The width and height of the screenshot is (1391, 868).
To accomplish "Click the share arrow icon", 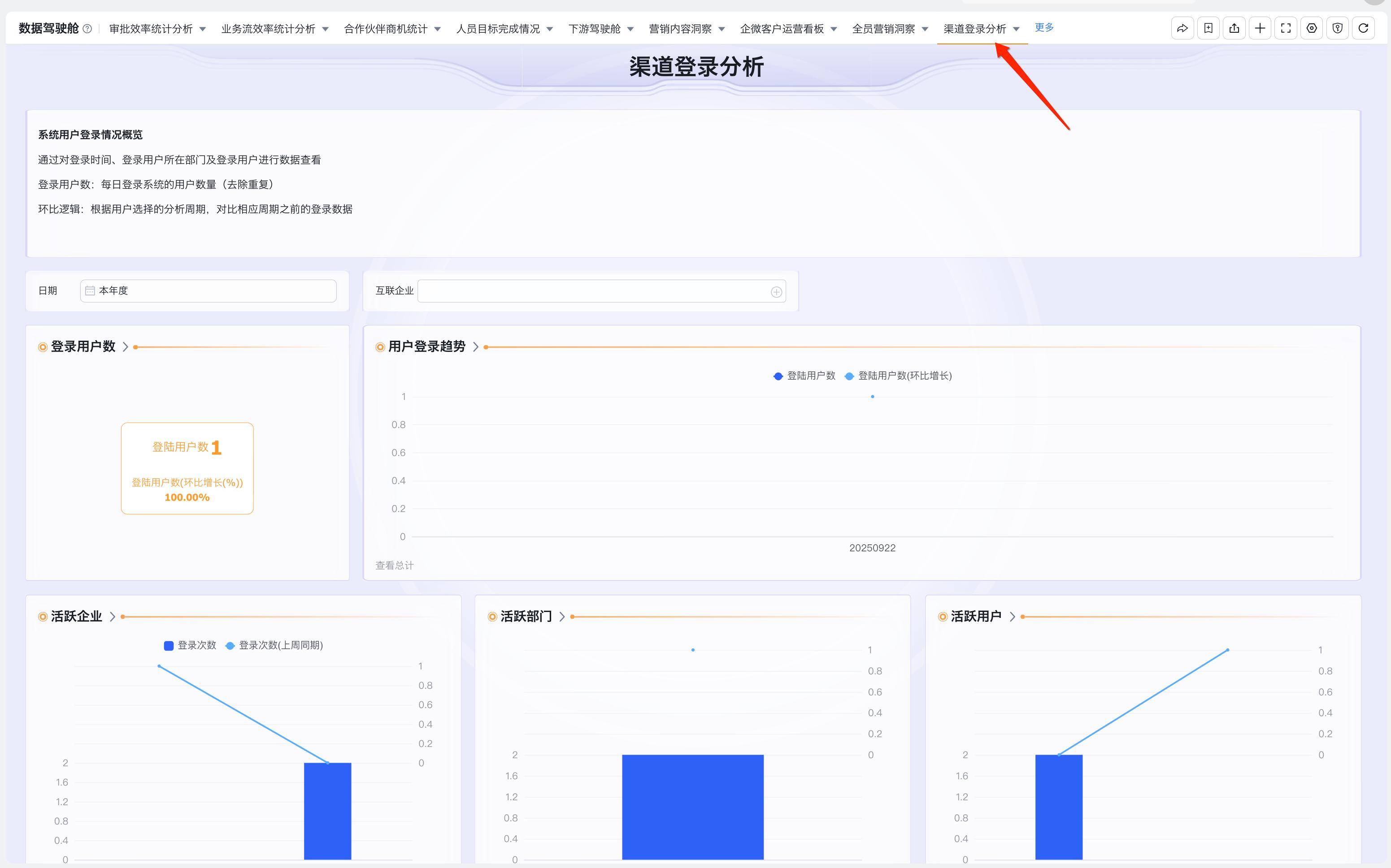I will [x=1182, y=28].
